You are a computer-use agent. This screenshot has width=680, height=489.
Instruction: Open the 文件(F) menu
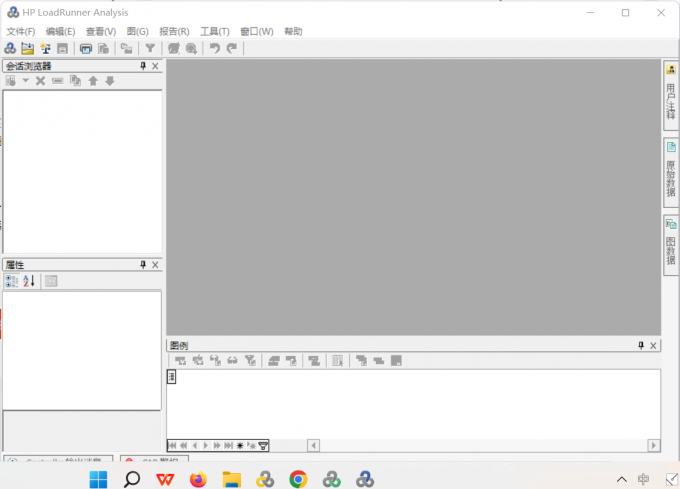(x=20, y=31)
